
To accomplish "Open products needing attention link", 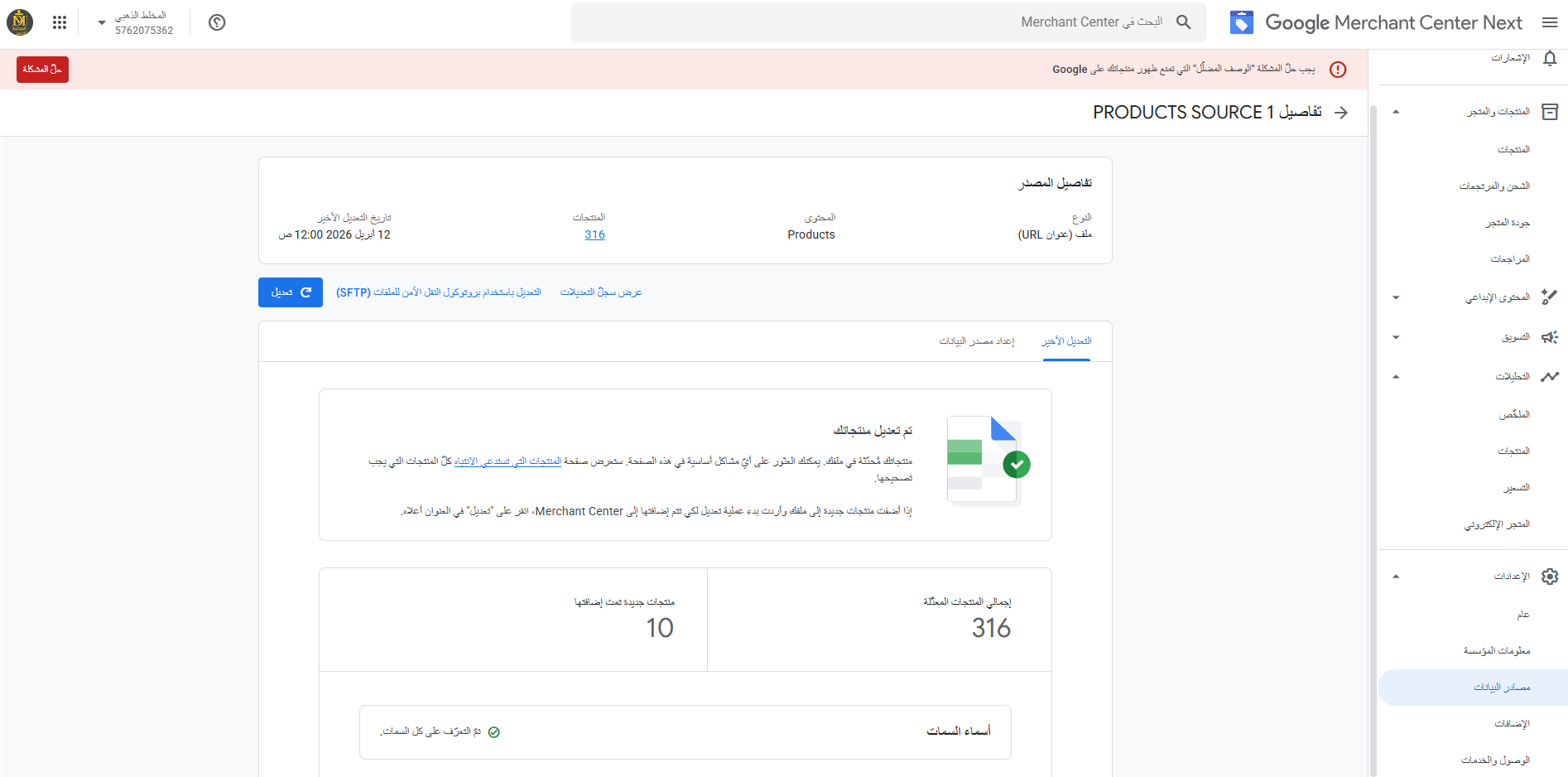I will point(507,461).
